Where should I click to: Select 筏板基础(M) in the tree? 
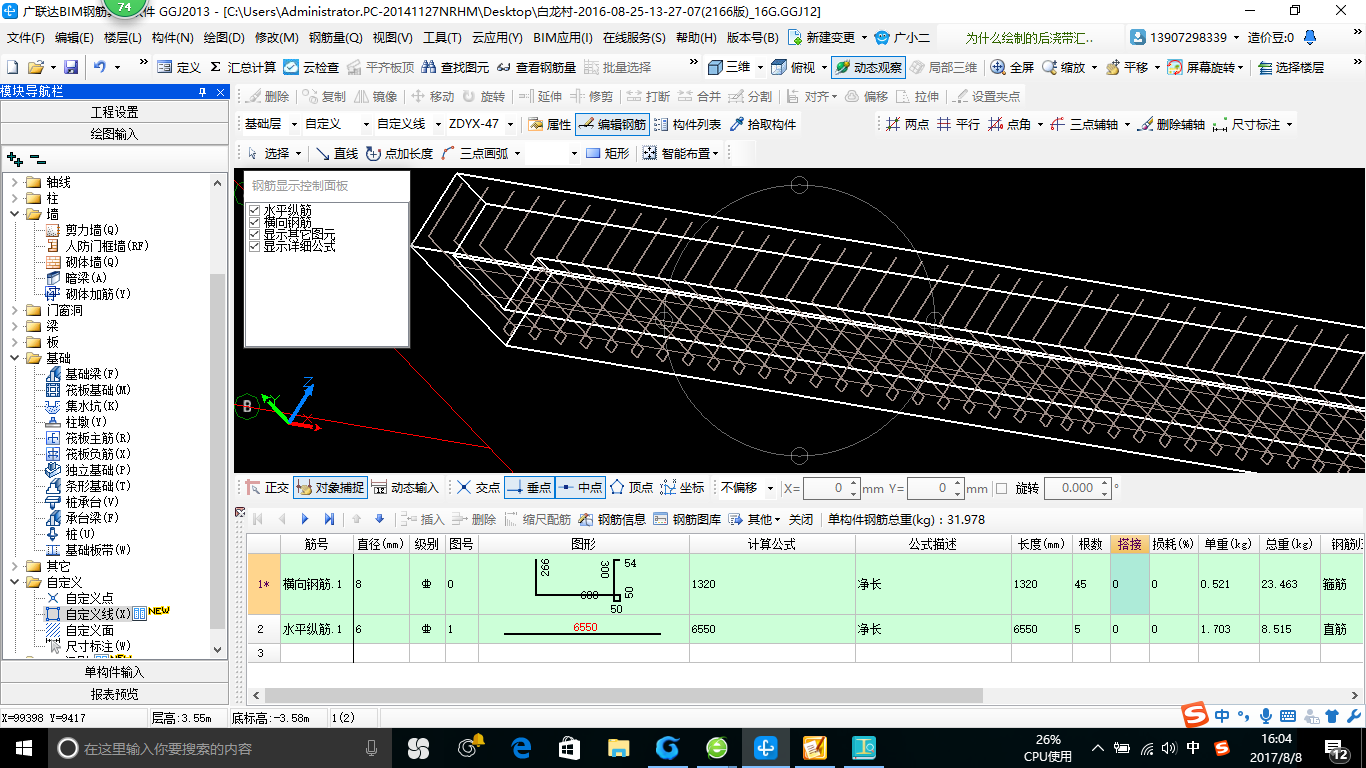[98, 390]
